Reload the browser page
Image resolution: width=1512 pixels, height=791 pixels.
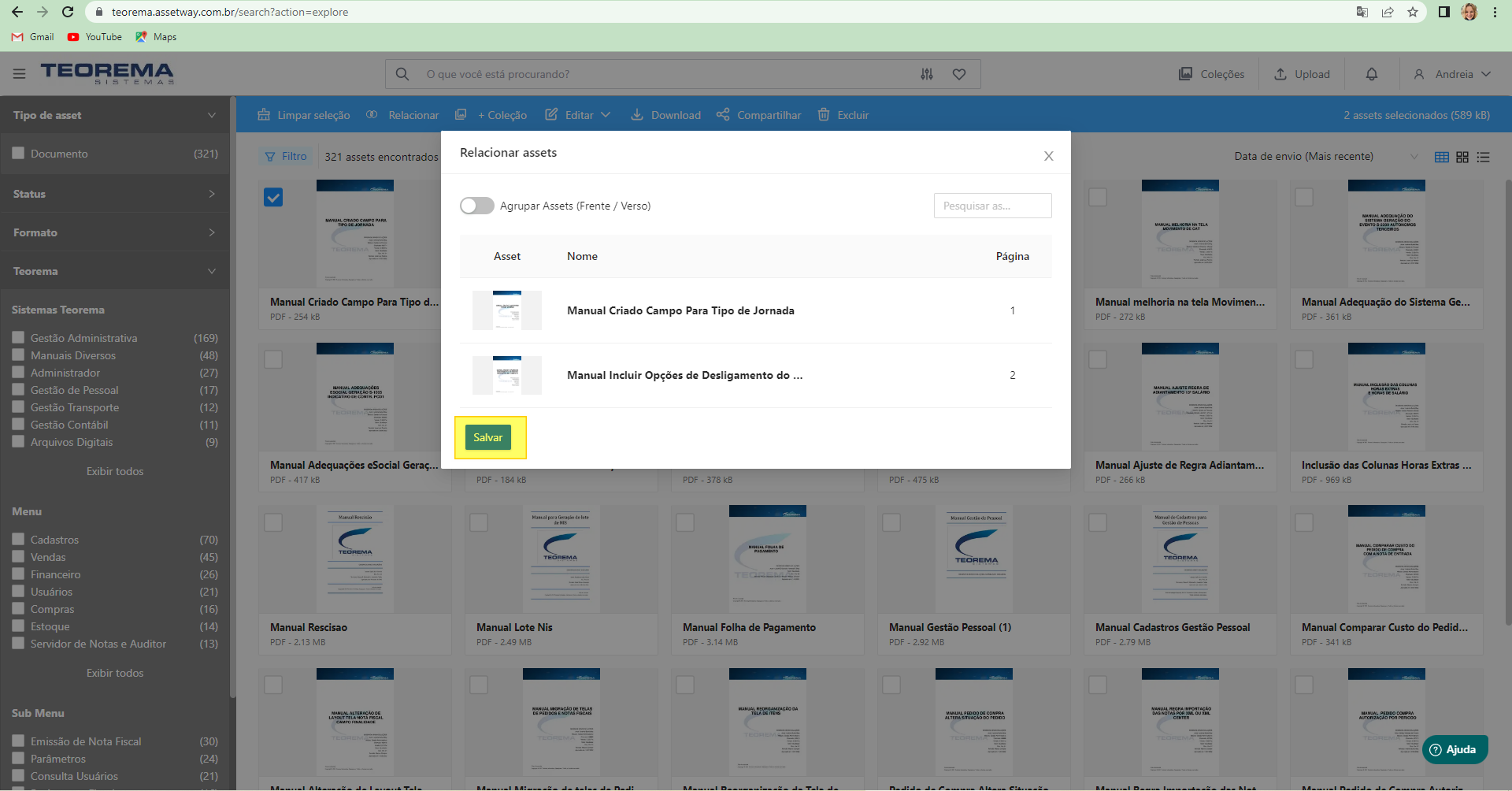(68, 12)
